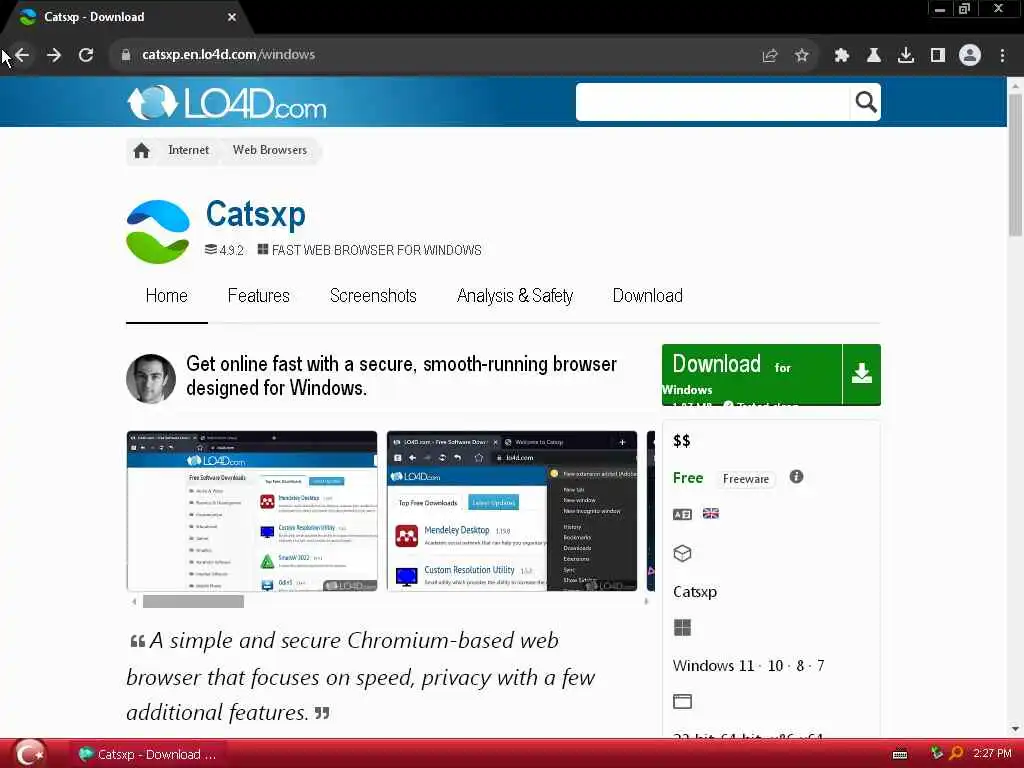This screenshot has width=1024, height=768.
Task: Open the share page icon in address bar
Action: [x=770, y=56]
